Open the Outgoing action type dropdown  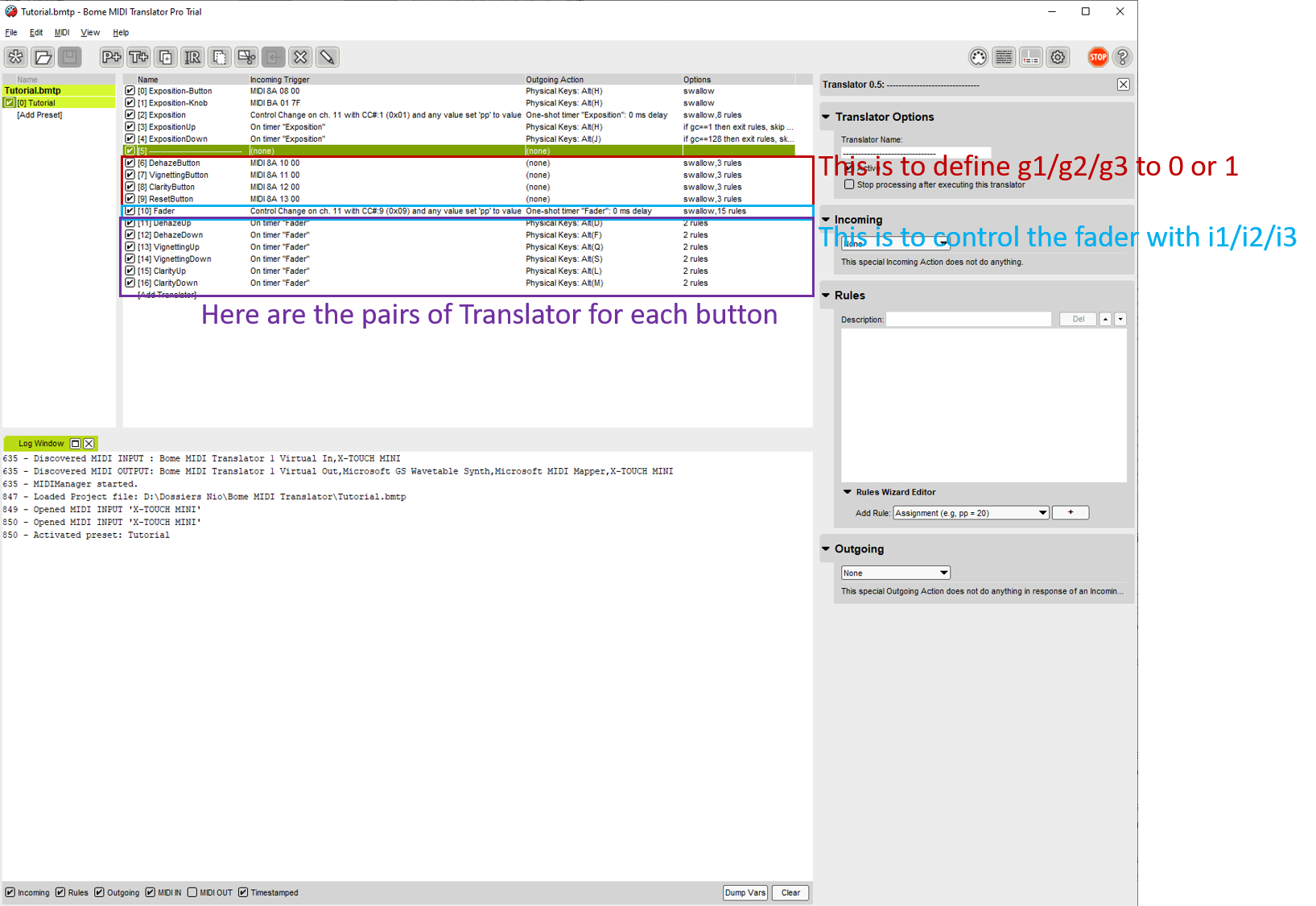click(895, 573)
